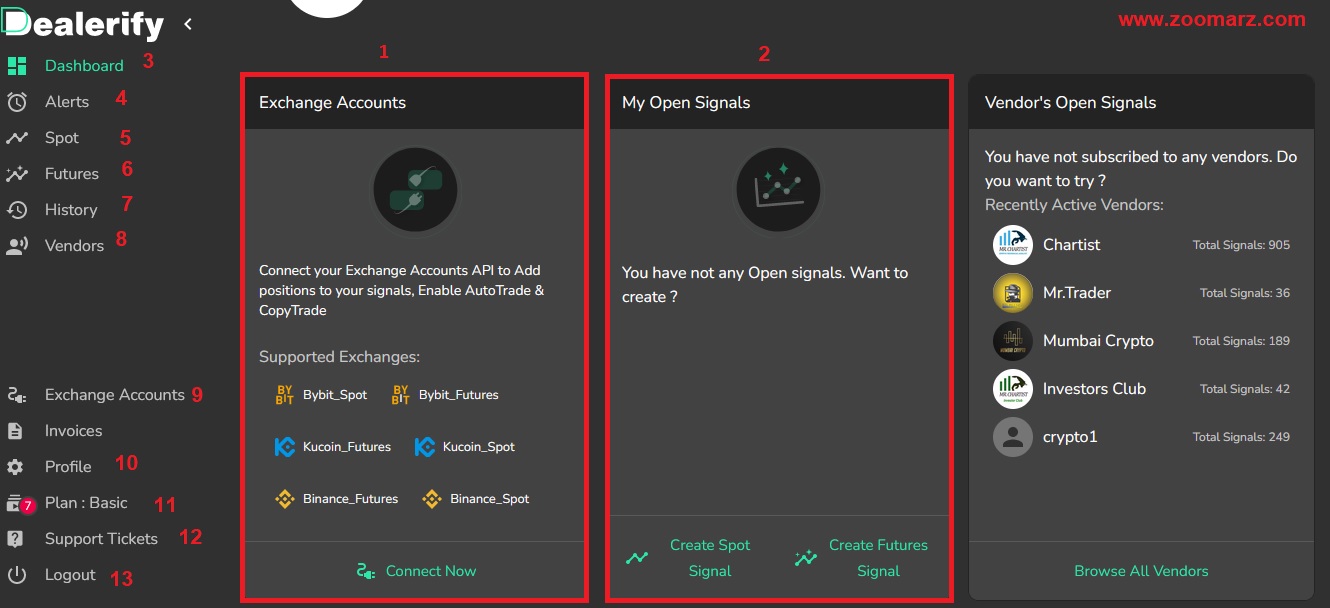This screenshot has height=608, width=1330.
Task: Click Mr.Trader's Total Signals: 36 text
Action: click(x=1245, y=293)
